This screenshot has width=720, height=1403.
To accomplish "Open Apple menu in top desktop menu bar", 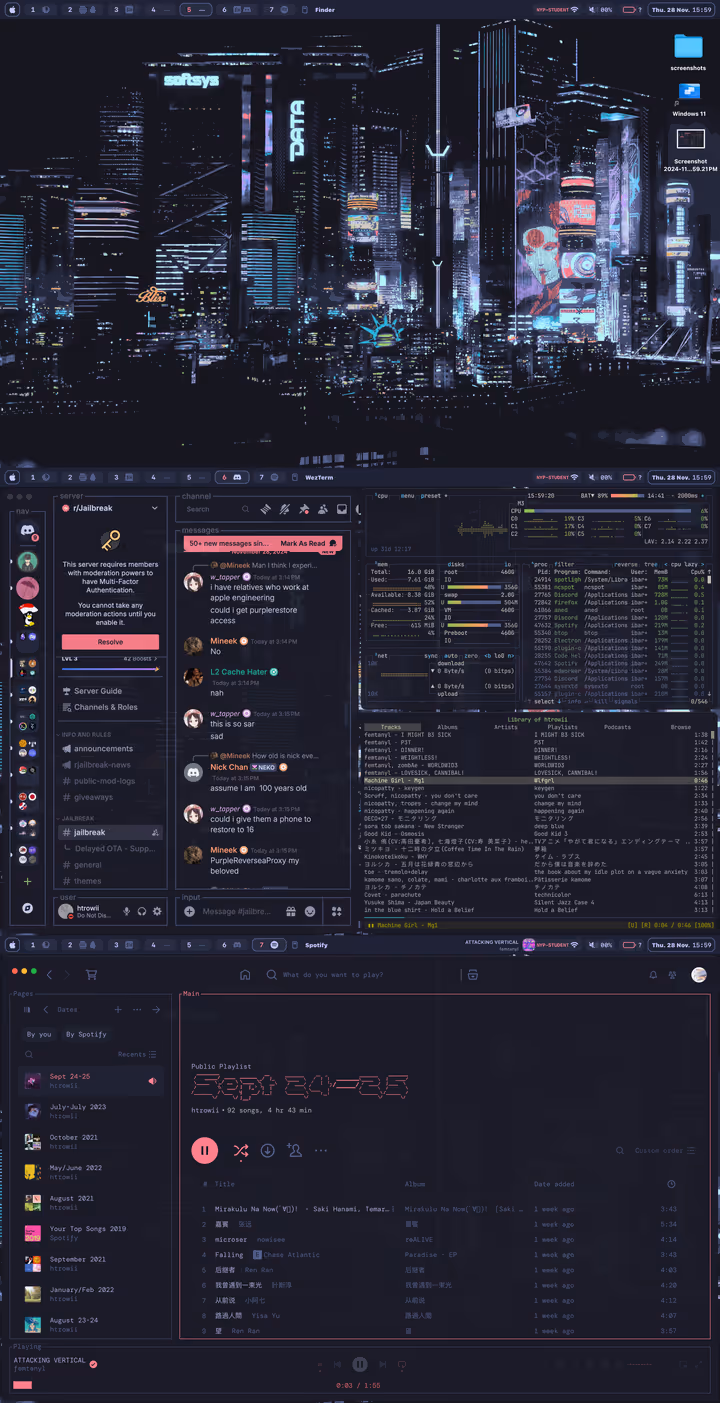I will (x=10, y=9).
